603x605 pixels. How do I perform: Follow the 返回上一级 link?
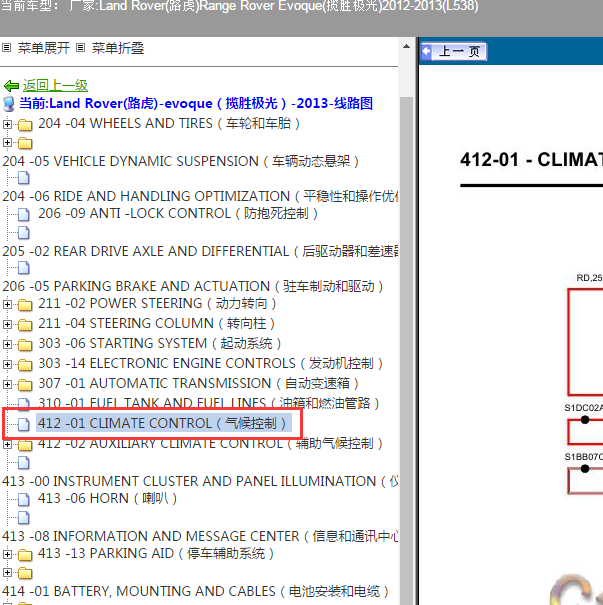(x=55, y=85)
